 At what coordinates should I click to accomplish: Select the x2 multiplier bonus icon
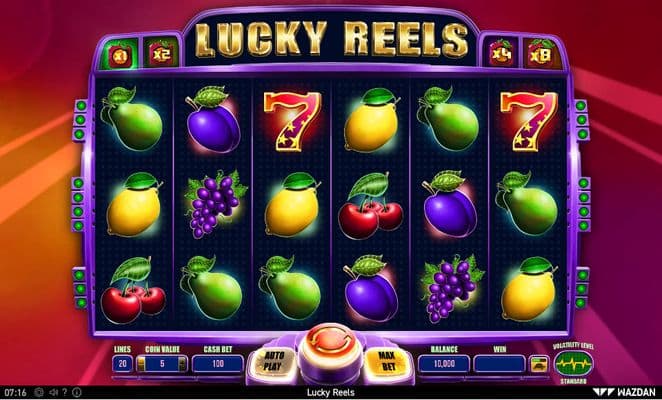pos(161,53)
